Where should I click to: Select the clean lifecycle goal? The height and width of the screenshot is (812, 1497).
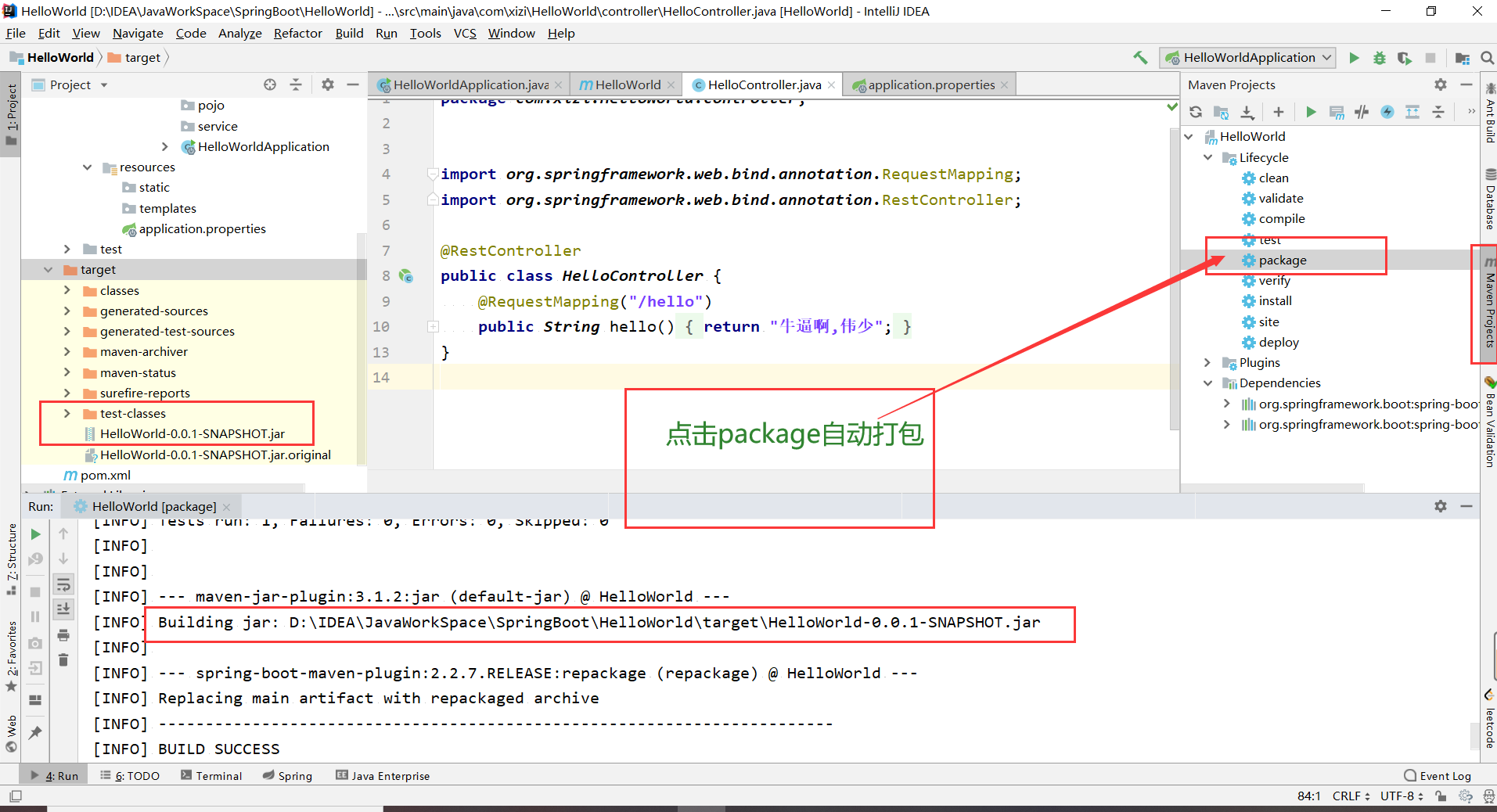click(1273, 178)
